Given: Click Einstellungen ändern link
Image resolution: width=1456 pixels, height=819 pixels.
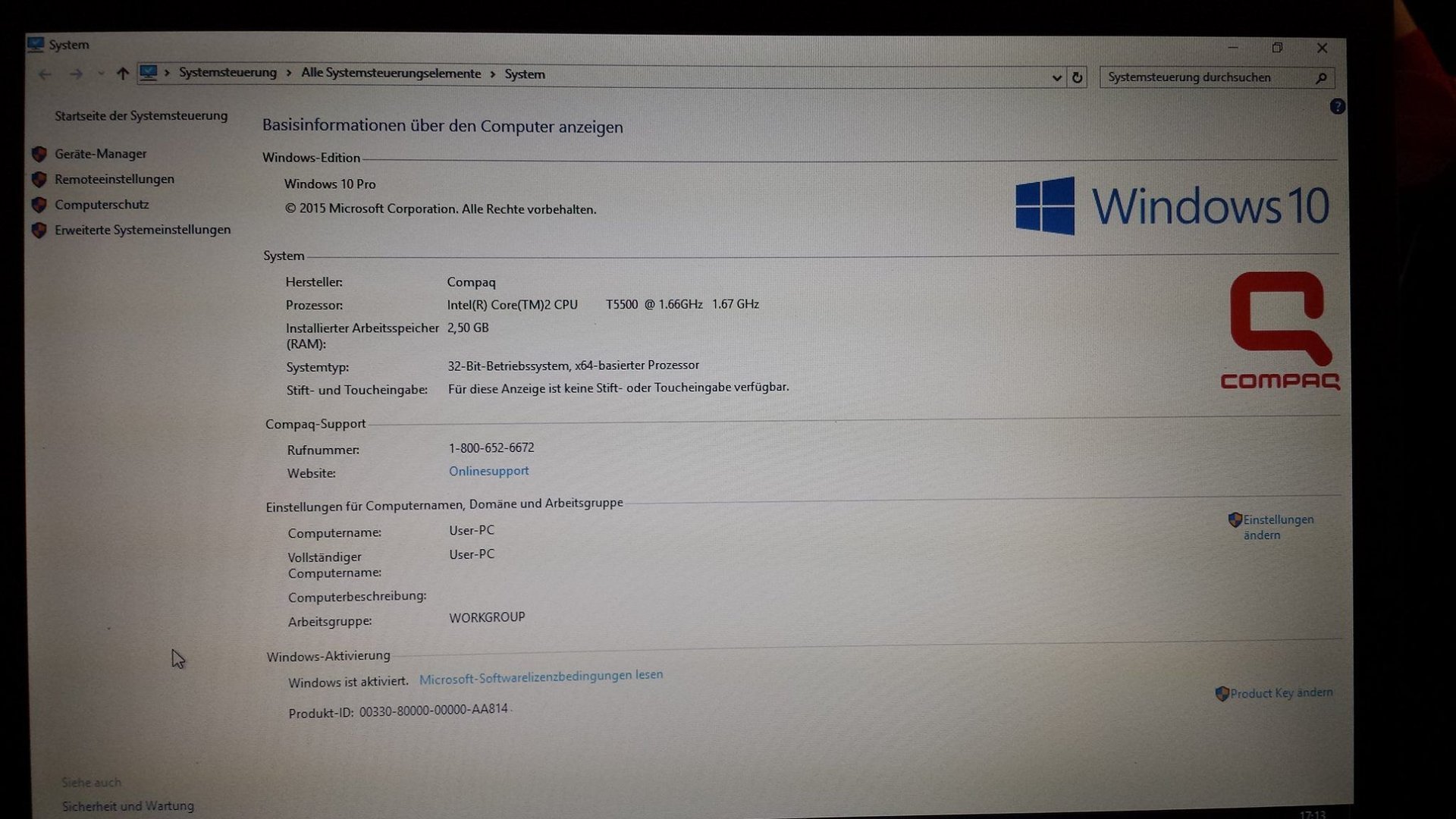Looking at the screenshot, I should tap(1278, 527).
